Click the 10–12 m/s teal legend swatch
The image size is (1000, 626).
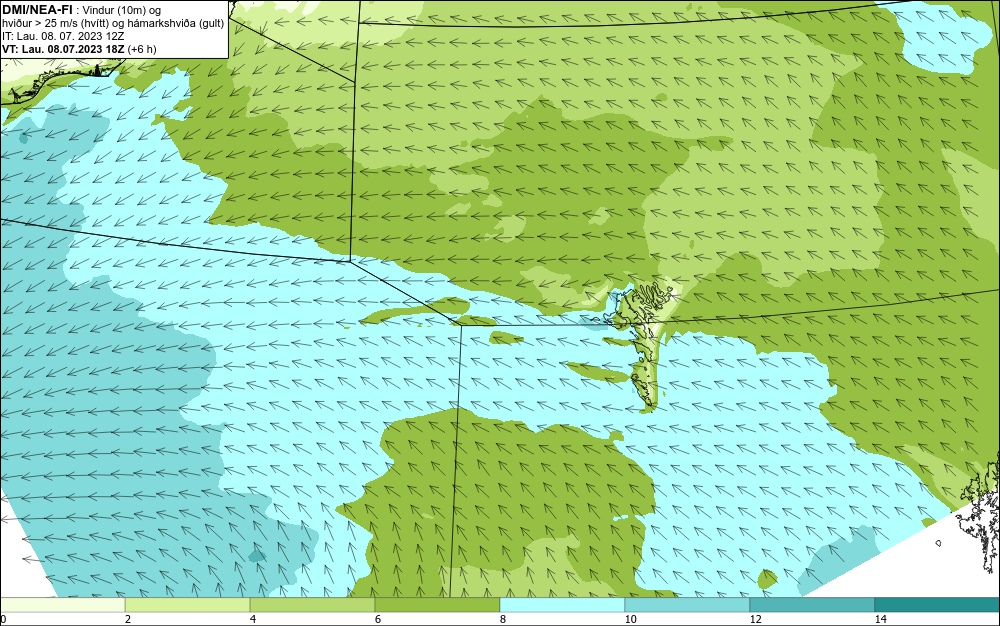(688, 605)
